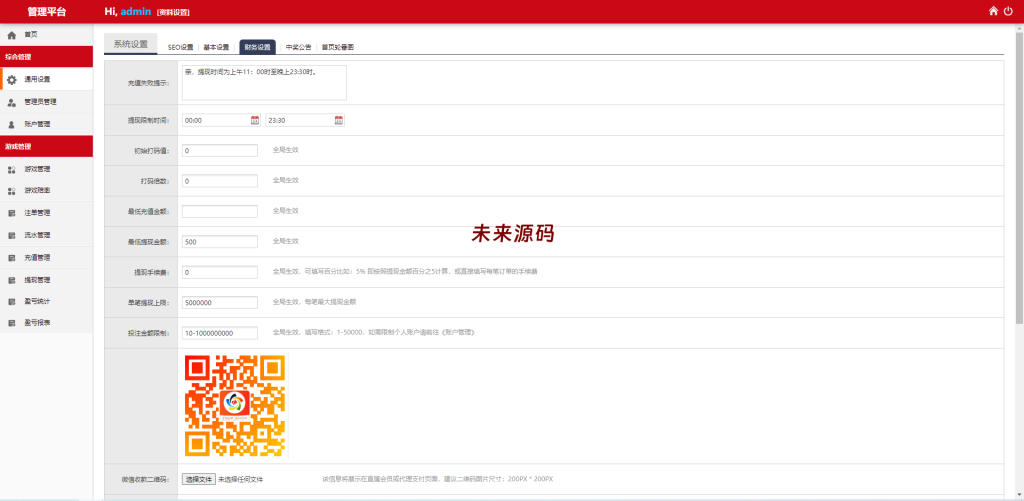The height and width of the screenshot is (501, 1024).
Task: Focus the 00:00 withdrawal start time field
Action: [x=222, y=120]
